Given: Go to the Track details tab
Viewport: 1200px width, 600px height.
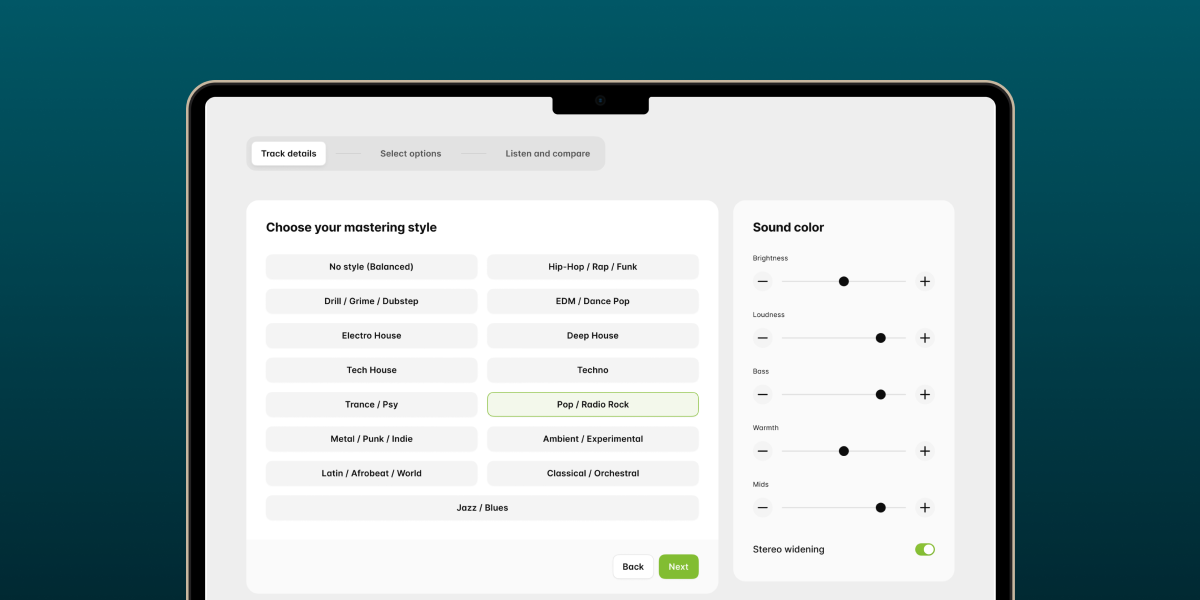Looking at the screenshot, I should click(x=288, y=154).
